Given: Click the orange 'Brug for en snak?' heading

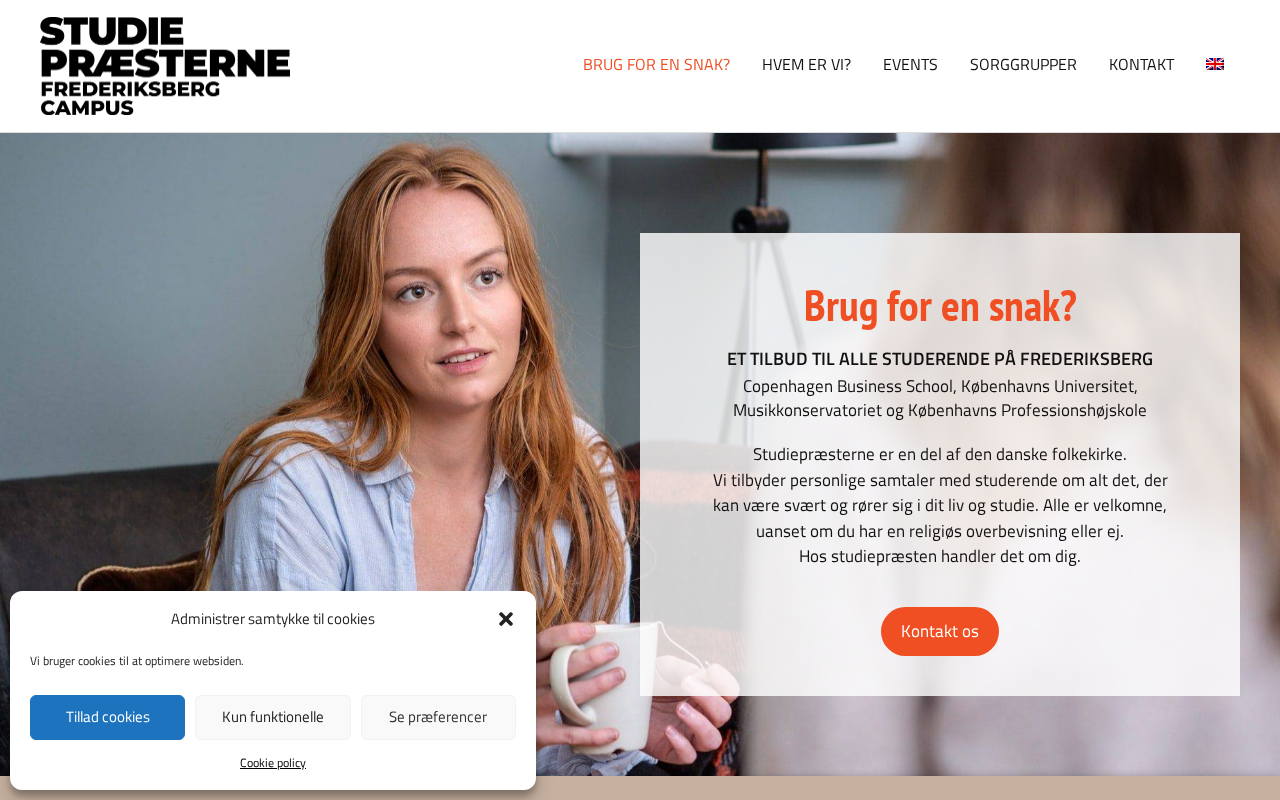Looking at the screenshot, I should click(940, 306).
